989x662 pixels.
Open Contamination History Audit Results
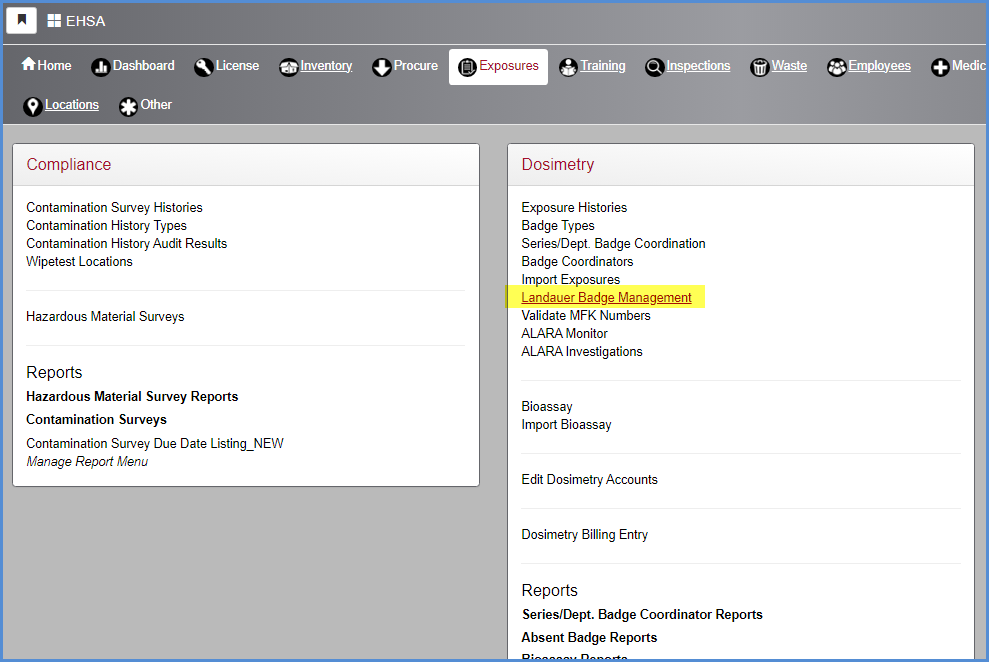(126, 243)
